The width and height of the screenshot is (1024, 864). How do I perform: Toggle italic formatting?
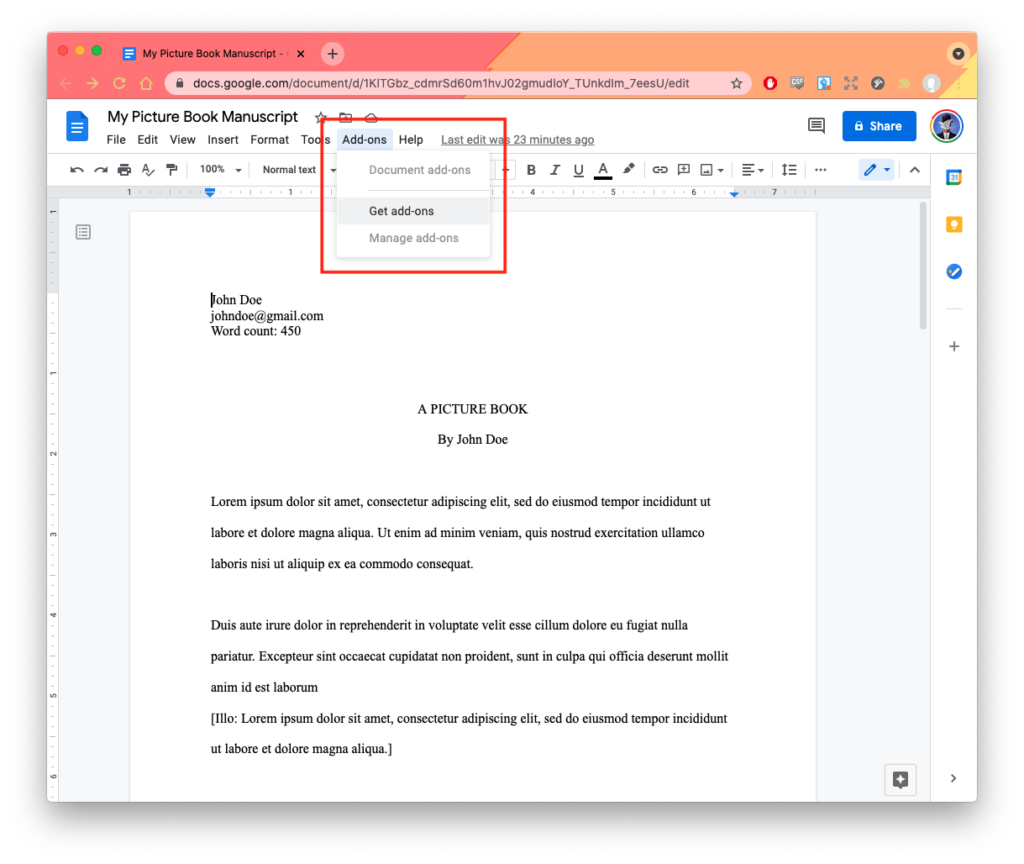pyautogui.click(x=554, y=169)
